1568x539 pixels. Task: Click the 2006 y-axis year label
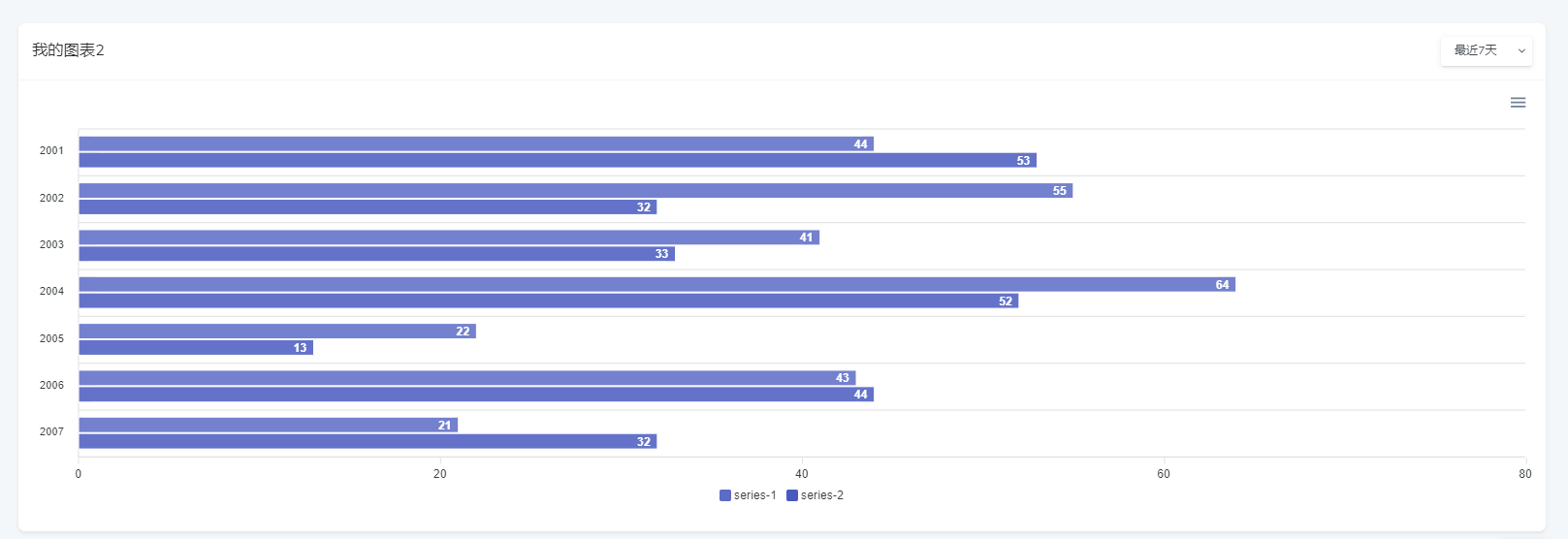[x=51, y=385]
